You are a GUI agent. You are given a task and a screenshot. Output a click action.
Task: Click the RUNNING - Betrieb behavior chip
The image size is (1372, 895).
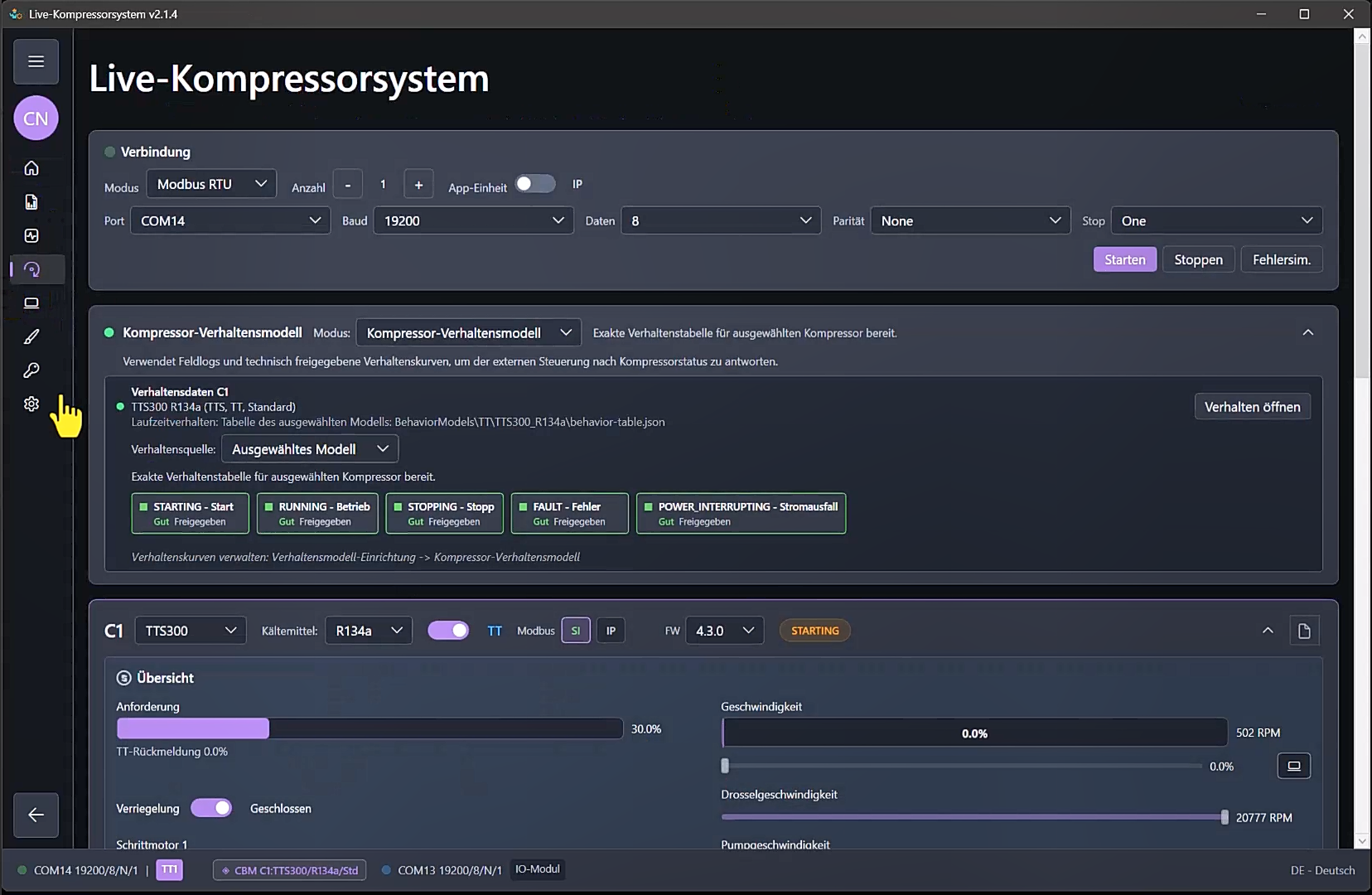coord(317,514)
